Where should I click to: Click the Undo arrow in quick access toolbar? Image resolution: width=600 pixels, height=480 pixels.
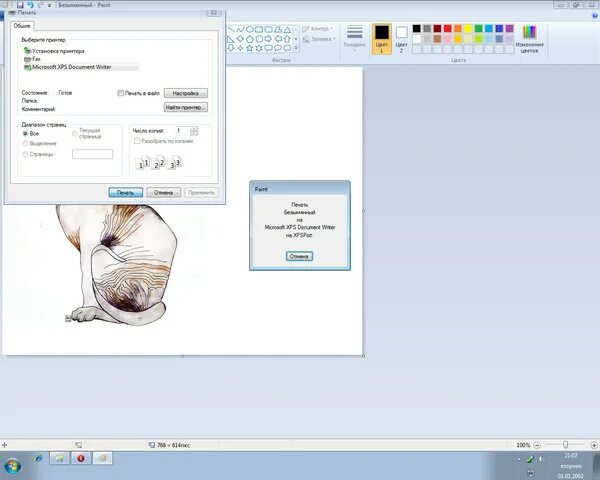[31, 5]
